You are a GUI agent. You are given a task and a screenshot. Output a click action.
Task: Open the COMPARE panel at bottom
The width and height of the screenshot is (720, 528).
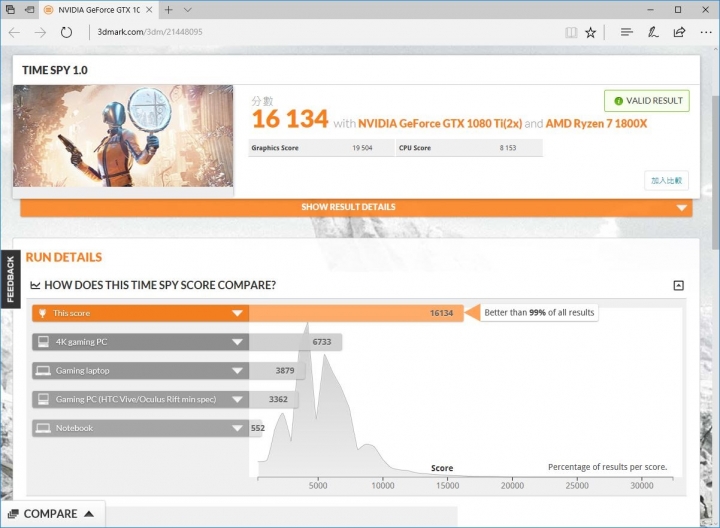point(52,514)
